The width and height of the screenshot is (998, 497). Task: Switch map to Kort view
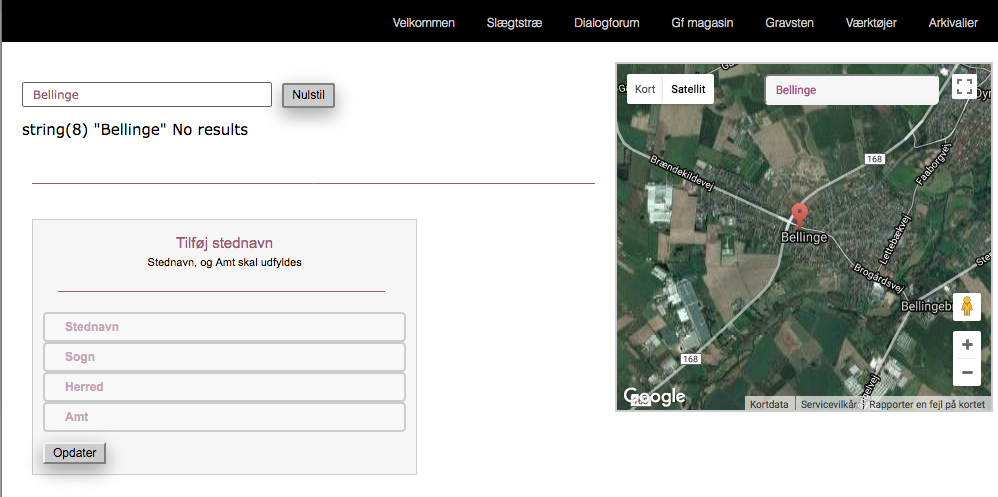click(x=645, y=89)
